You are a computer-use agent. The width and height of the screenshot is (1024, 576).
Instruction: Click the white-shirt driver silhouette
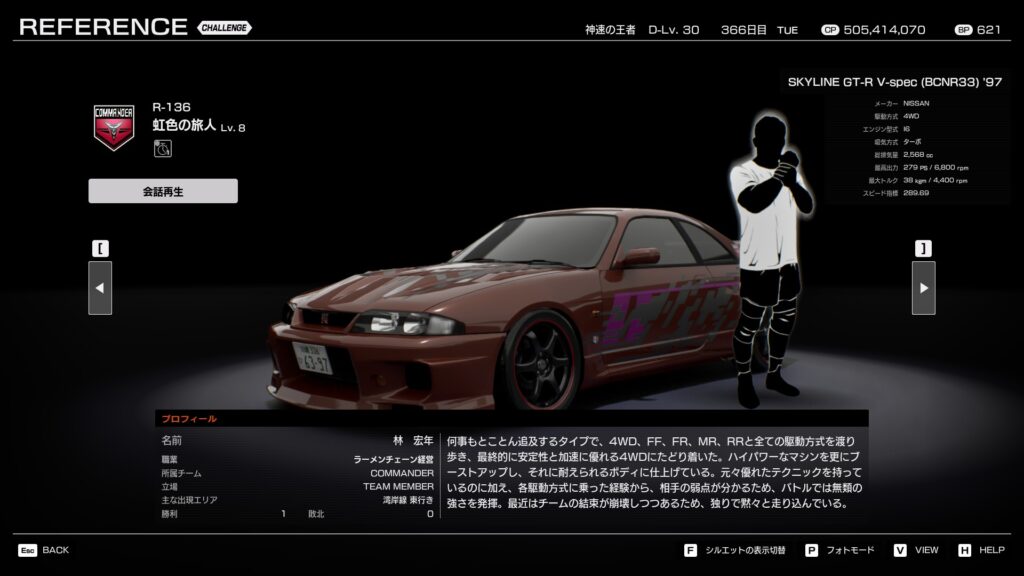click(768, 250)
